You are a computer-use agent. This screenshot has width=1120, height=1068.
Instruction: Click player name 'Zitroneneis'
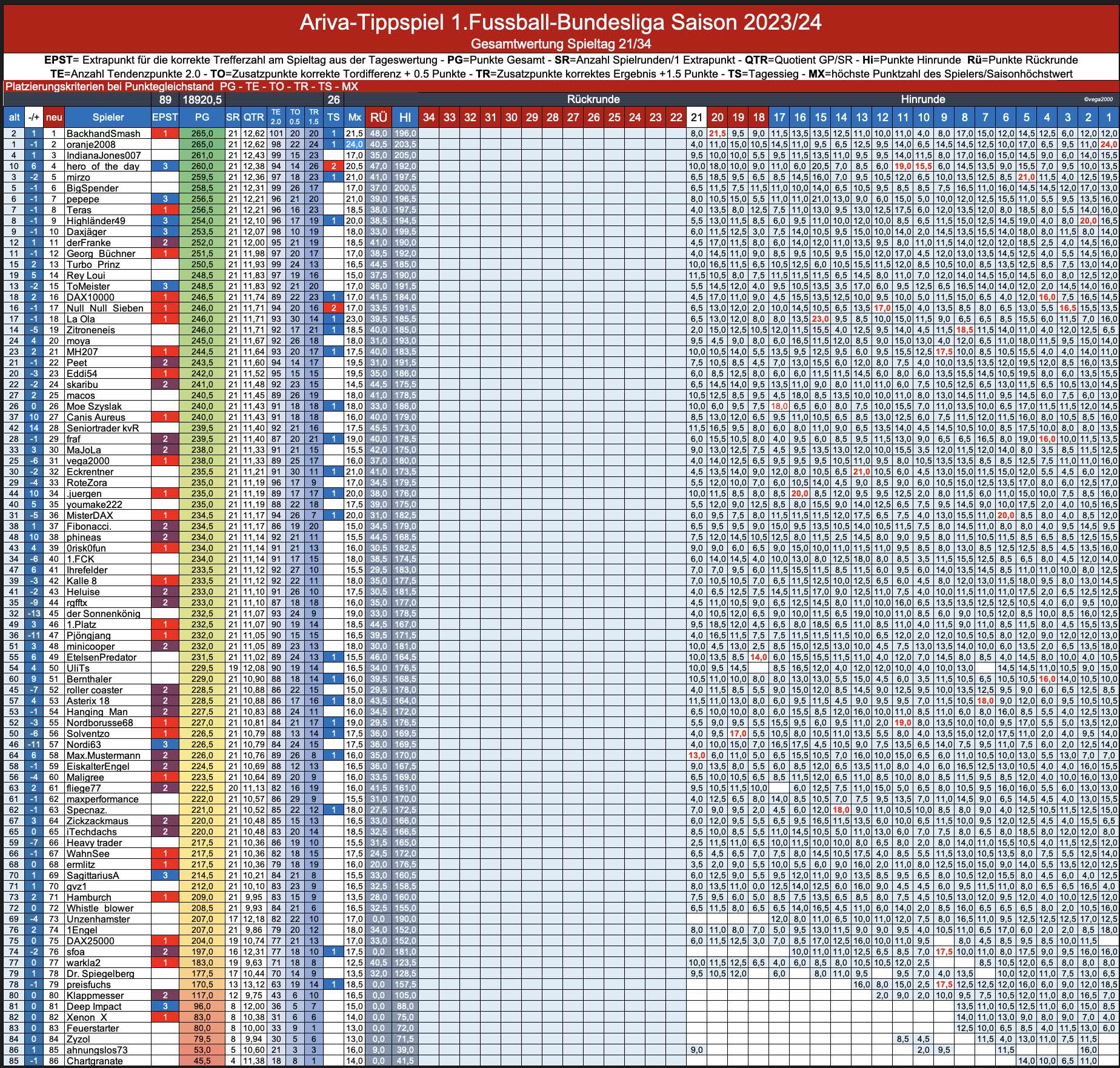click(x=90, y=330)
